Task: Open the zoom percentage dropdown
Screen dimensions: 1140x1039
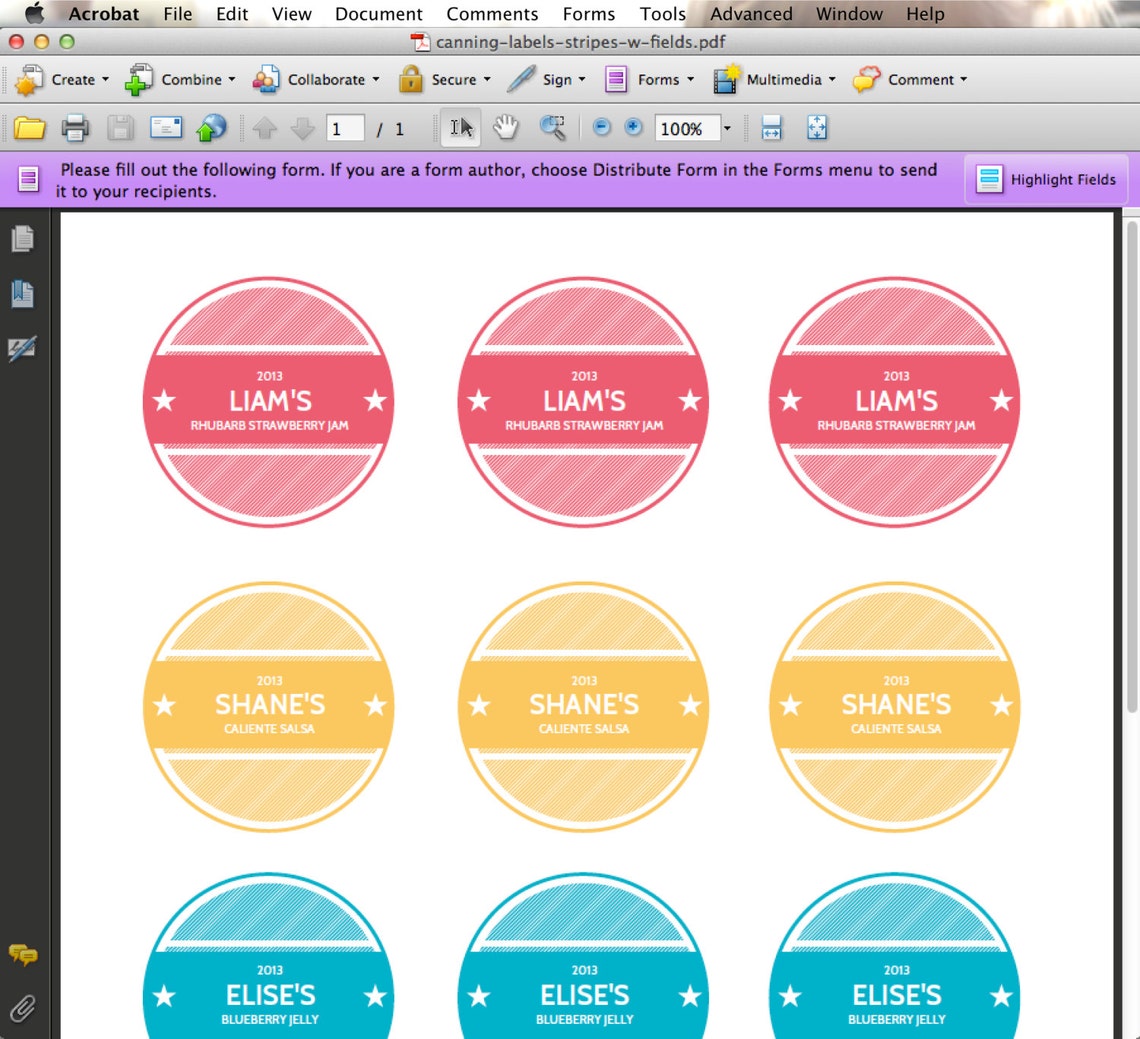Action: (727, 128)
